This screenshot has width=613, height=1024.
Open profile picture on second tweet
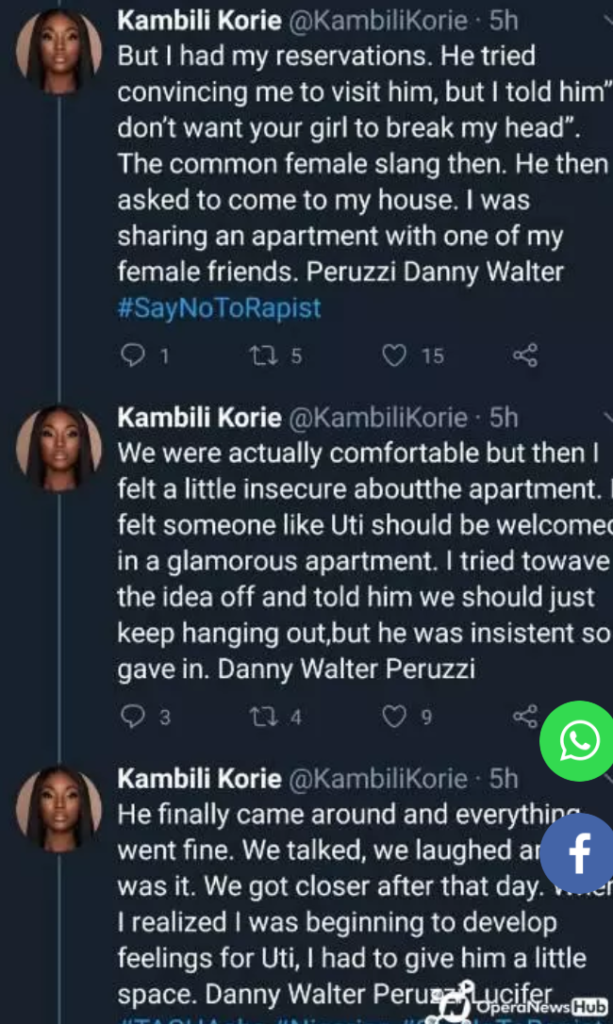pyautogui.click(x=60, y=447)
